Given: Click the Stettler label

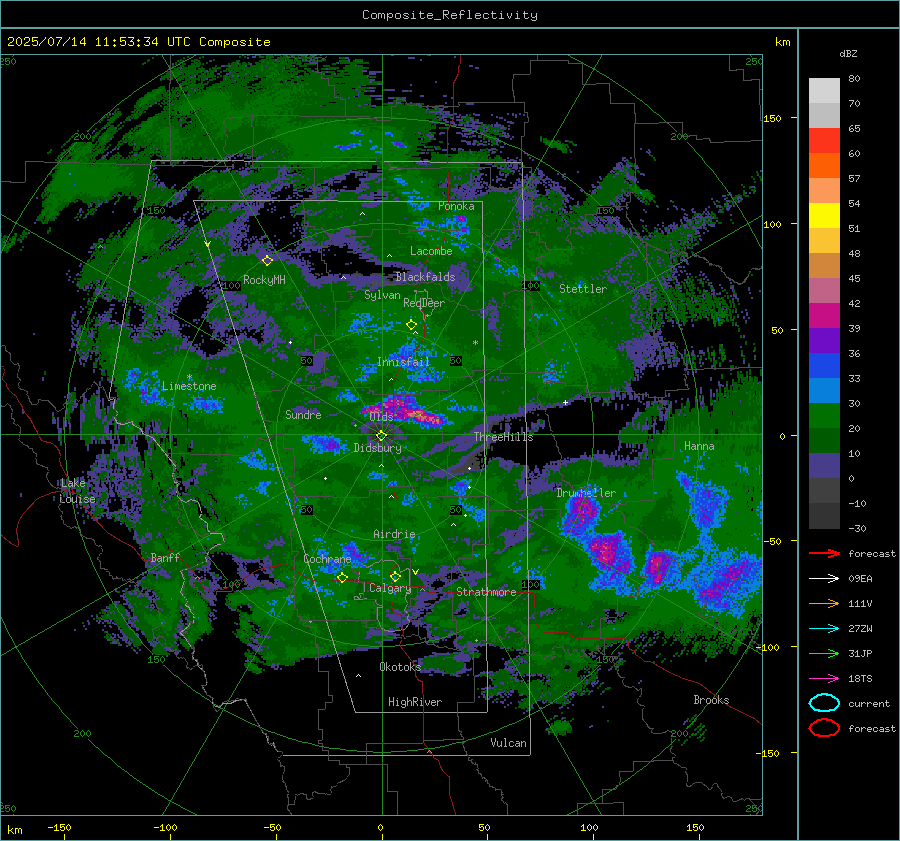Looking at the screenshot, I should 583,289.
